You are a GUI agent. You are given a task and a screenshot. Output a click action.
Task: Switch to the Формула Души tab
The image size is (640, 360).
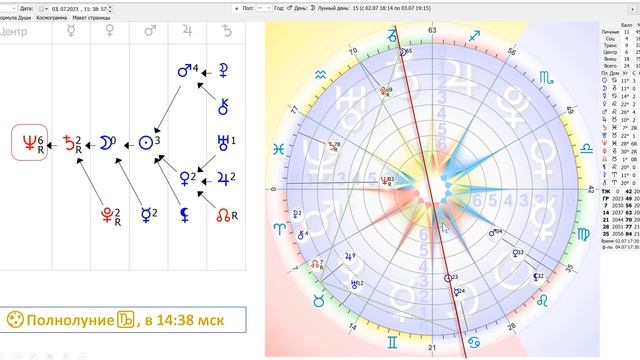click(15, 18)
